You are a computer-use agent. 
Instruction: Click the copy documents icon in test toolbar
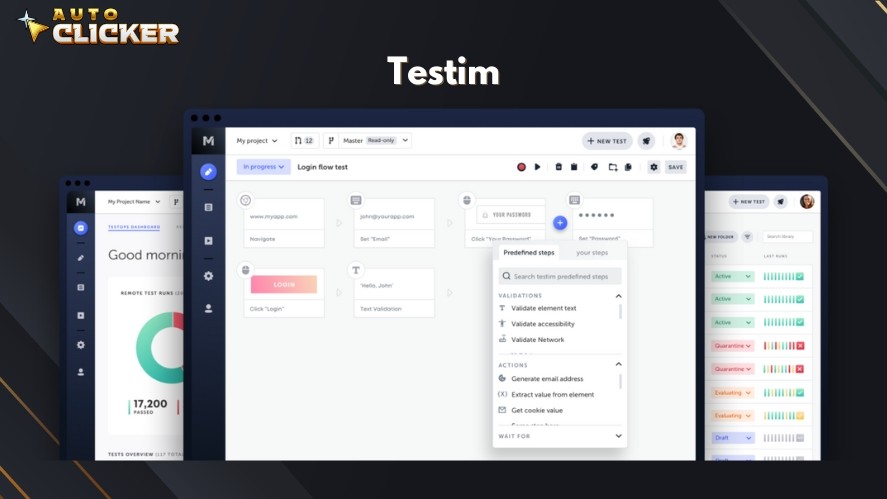tap(628, 167)
